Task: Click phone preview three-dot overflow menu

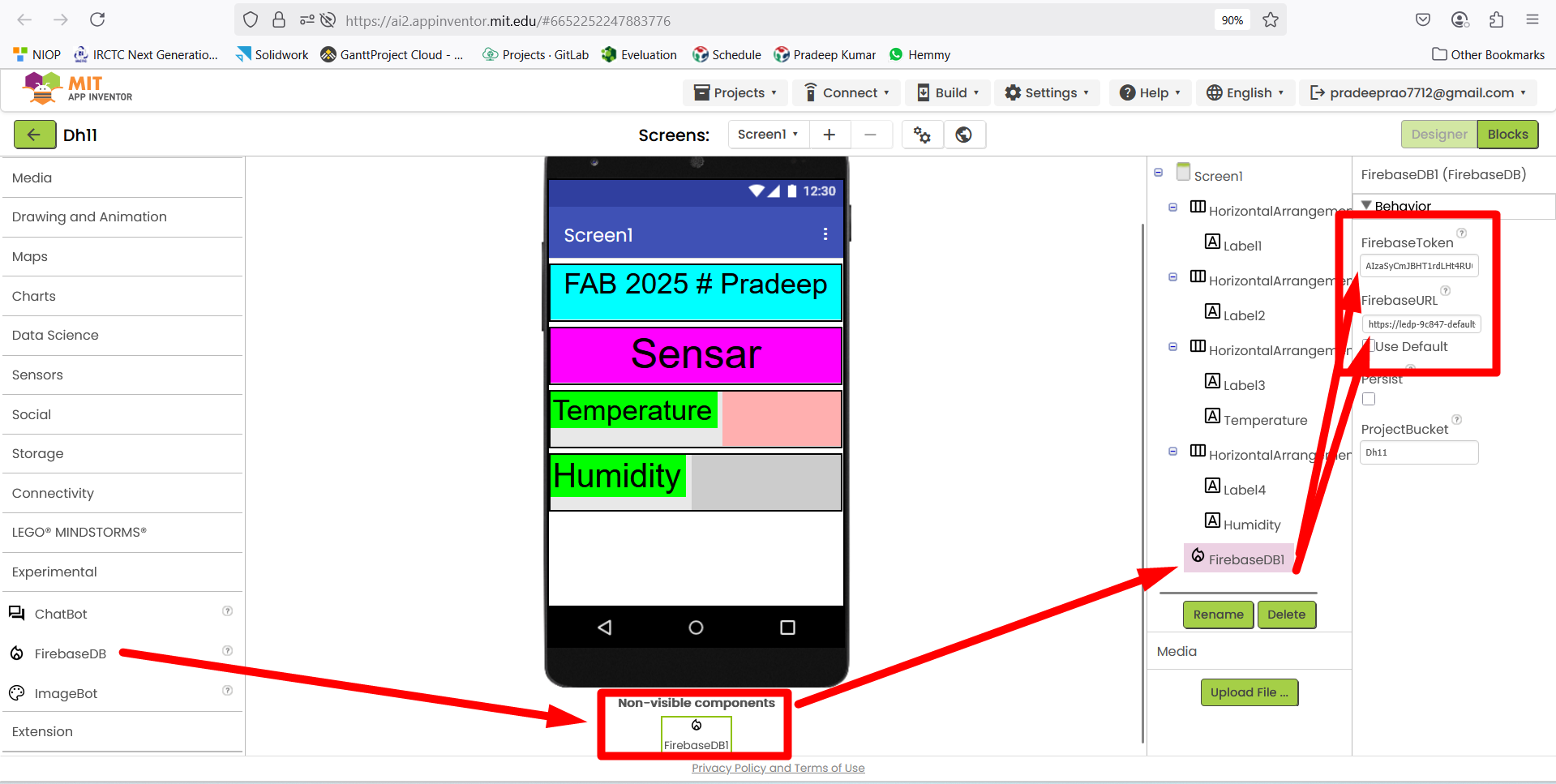Action: click(x=825, y=234)
